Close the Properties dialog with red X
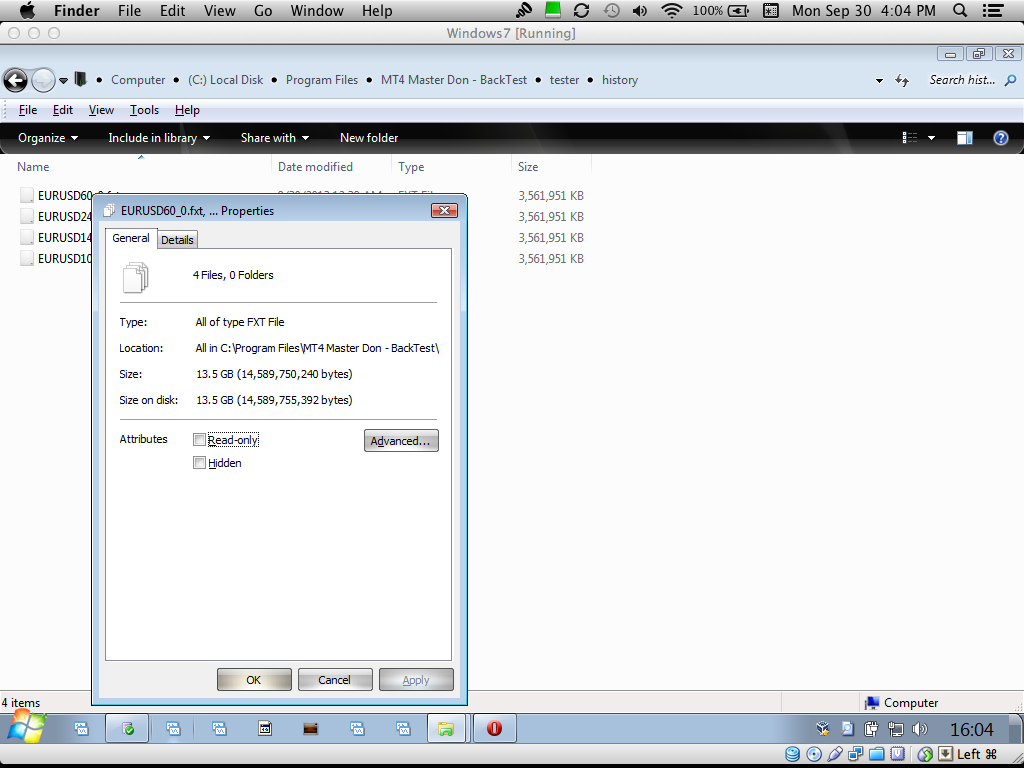 444,210
